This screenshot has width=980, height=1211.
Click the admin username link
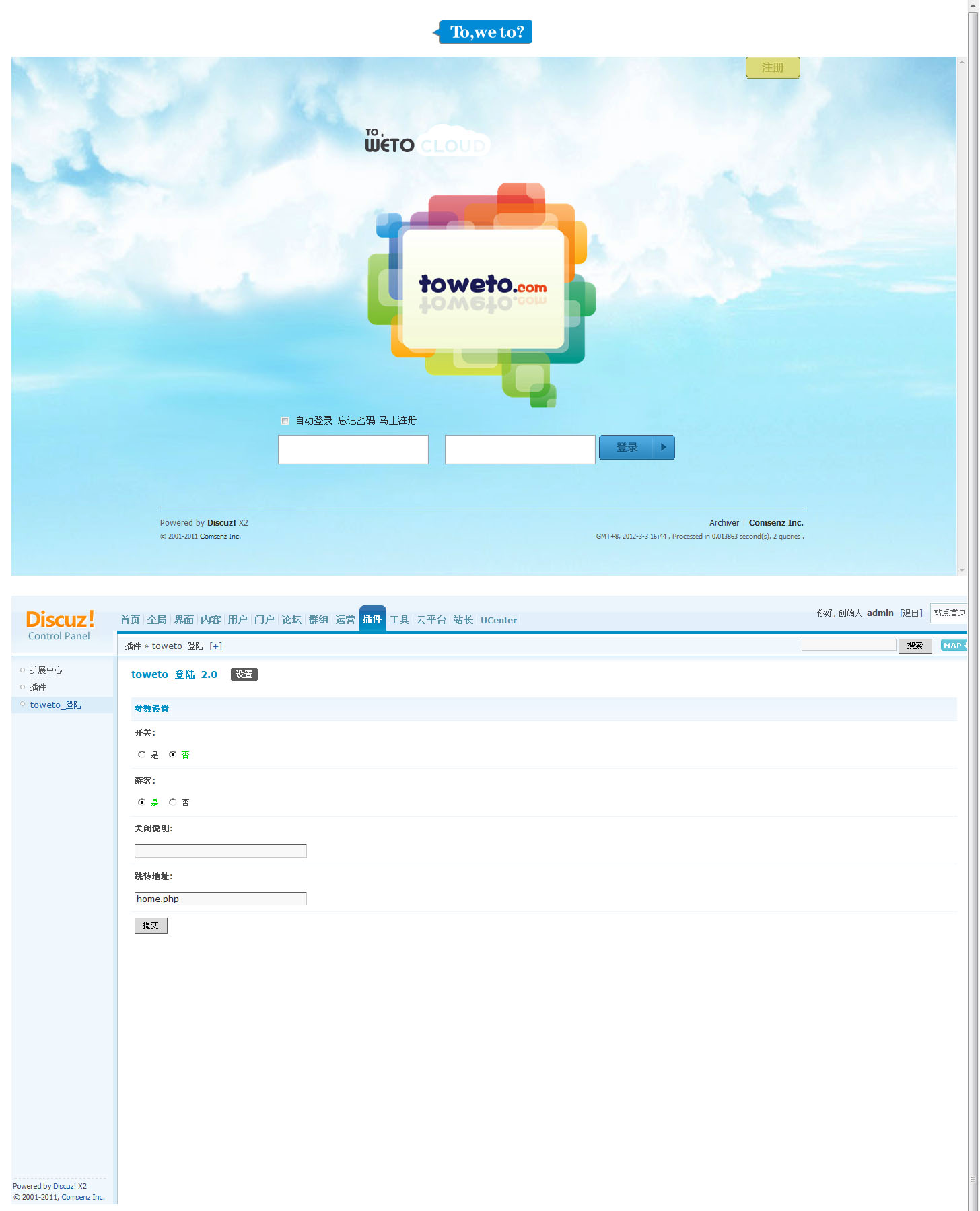coord(880,613)
